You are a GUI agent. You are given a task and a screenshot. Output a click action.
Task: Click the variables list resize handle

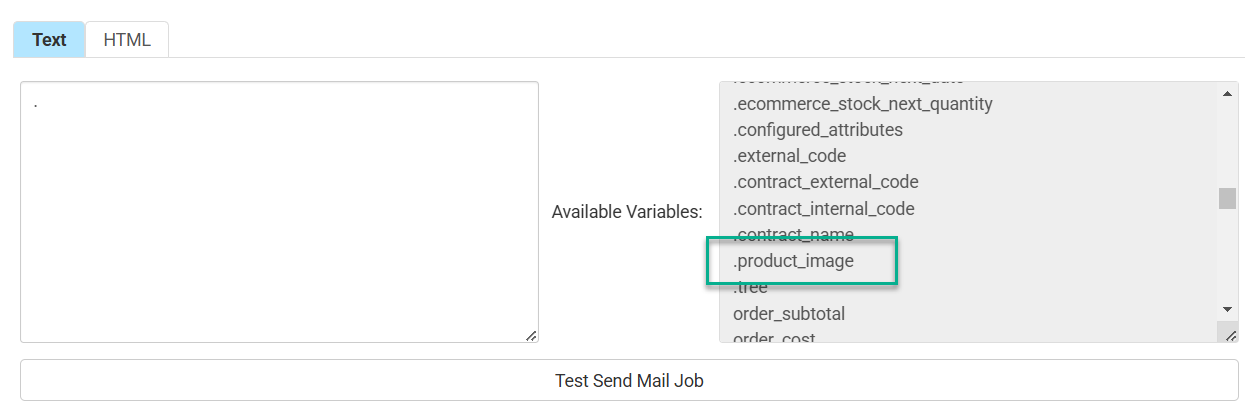pyautogui.click(x=1227, y=335)
